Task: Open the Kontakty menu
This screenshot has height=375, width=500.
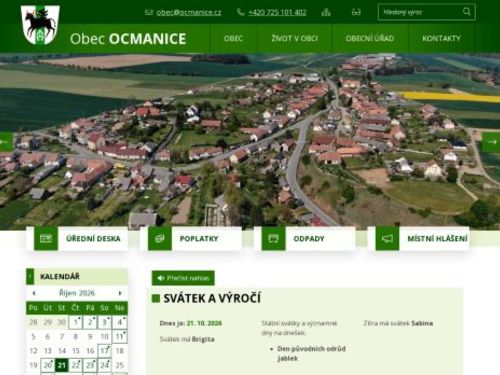Action: click(441, 38)
